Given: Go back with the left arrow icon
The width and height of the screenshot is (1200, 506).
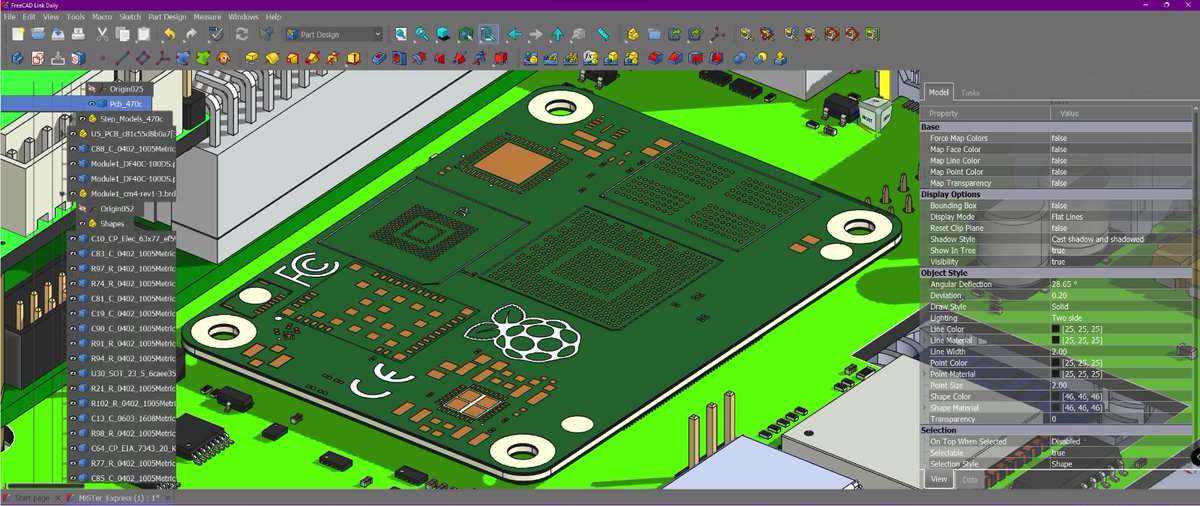Looking at the screenshot, I should click(515, 34).
